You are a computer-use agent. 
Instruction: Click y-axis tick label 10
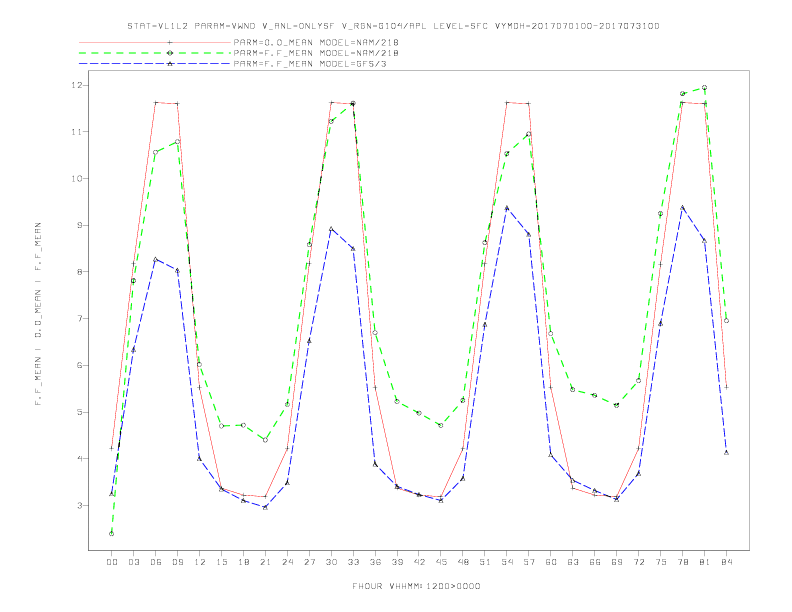(76, 178)
